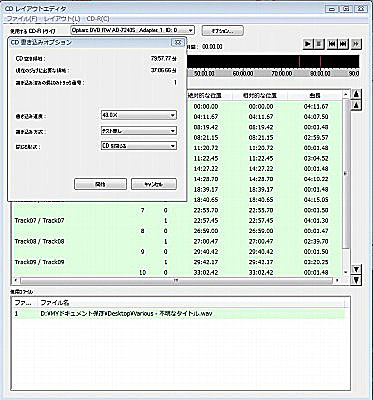Click track list scrollbar down arrow

[x=346, y=272]
